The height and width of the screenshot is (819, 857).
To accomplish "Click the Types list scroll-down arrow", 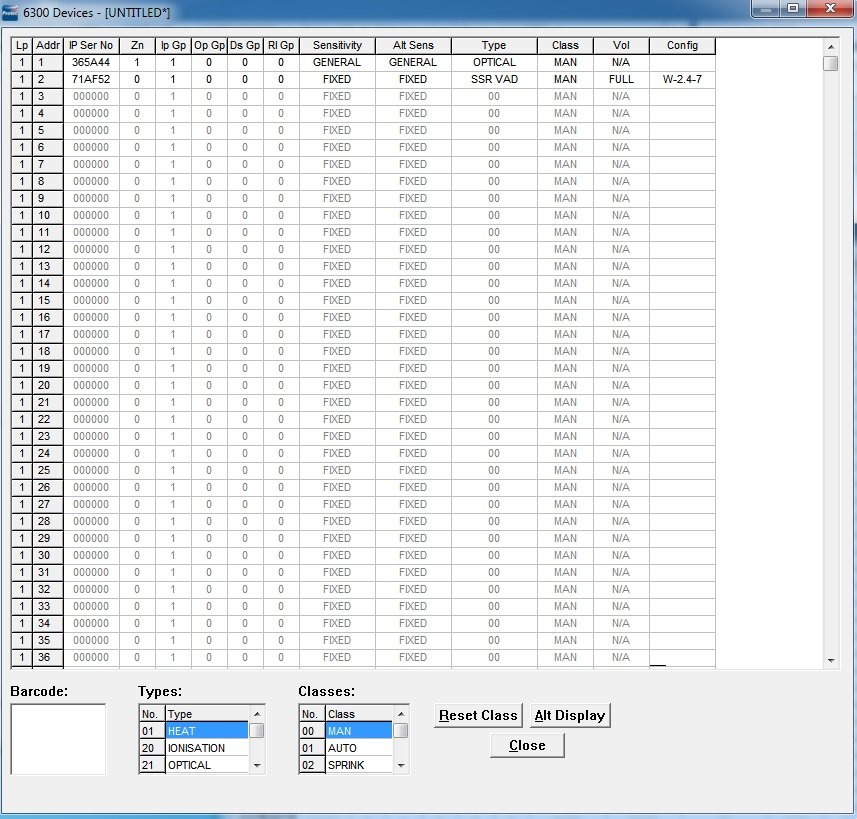I will [257, 765].
